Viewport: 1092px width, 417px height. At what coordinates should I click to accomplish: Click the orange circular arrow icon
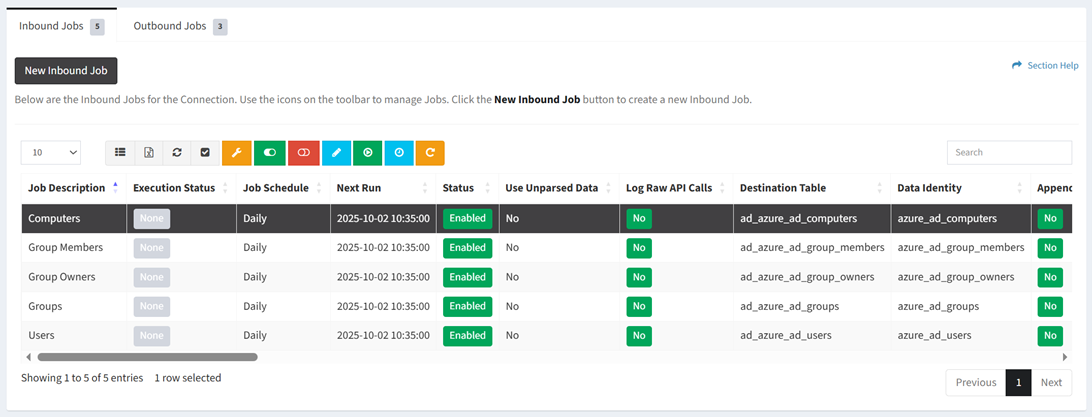[x=430, y=152]
